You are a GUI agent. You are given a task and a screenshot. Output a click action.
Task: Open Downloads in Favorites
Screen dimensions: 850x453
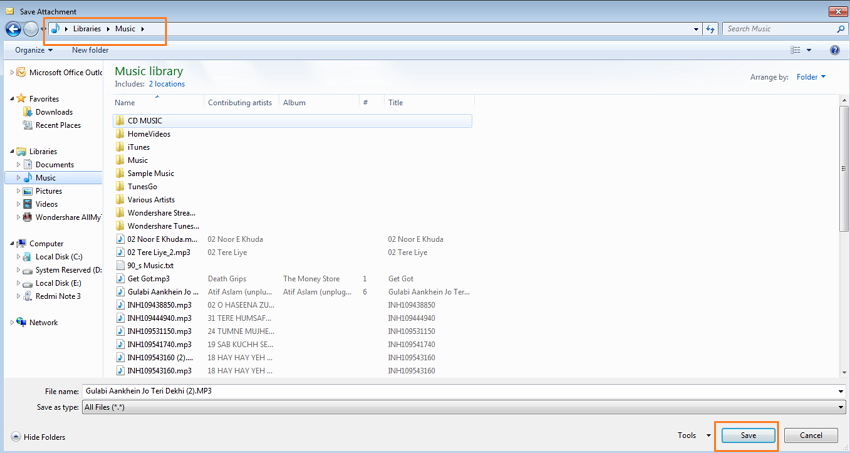[x=54, y=112]
